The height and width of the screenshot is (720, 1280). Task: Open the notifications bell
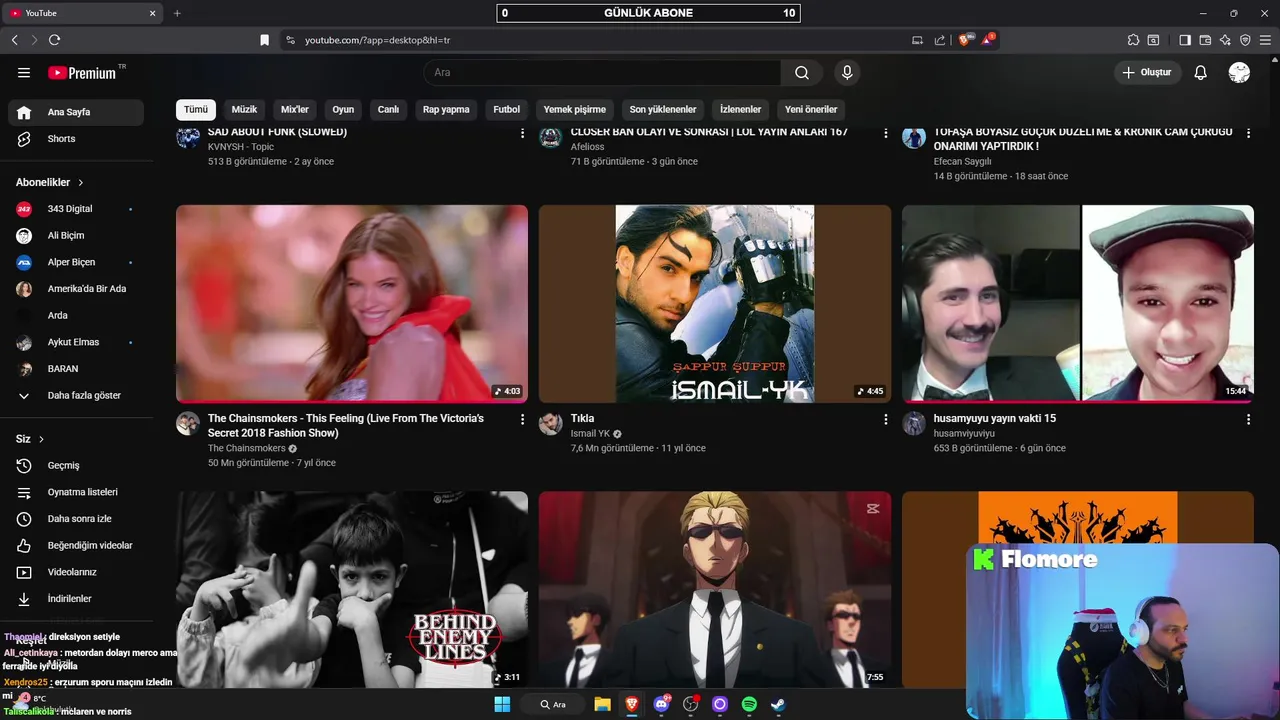tap(1201, 73)
